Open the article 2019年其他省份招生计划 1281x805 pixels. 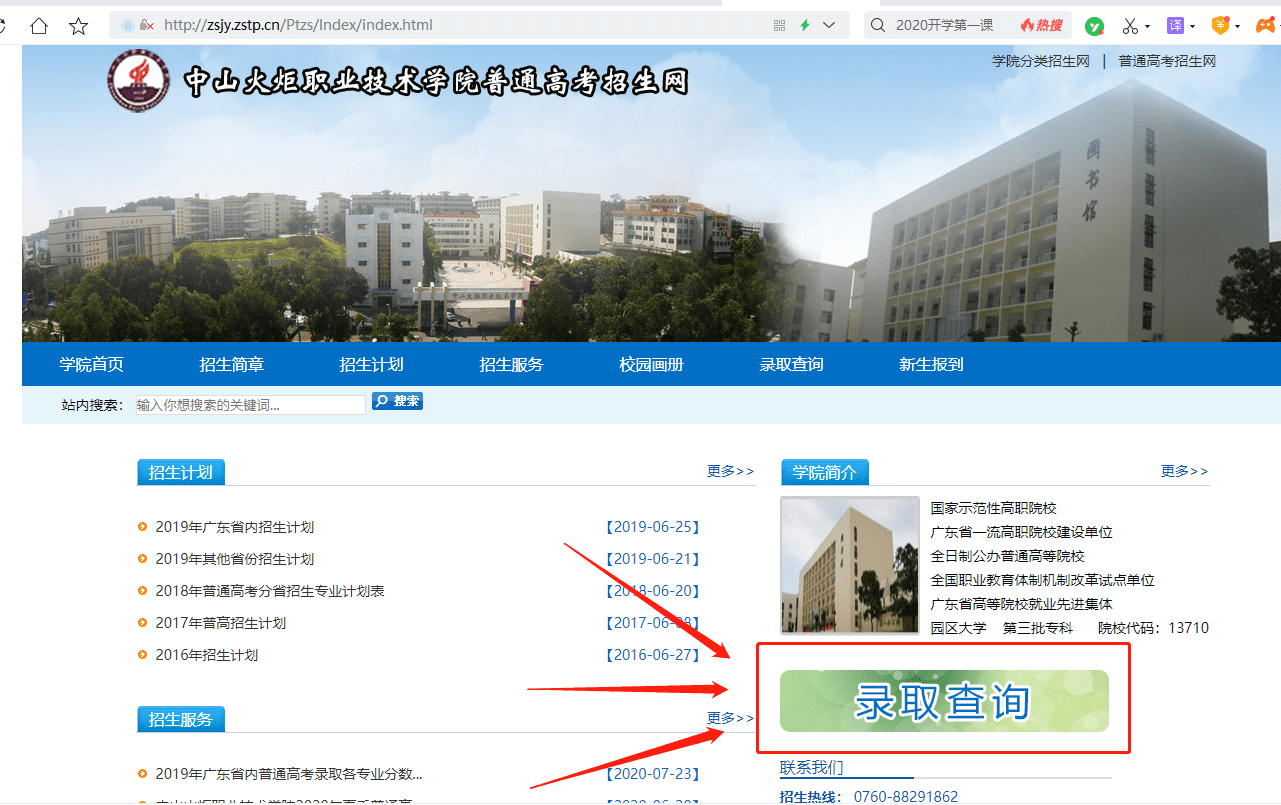[235, 559]
